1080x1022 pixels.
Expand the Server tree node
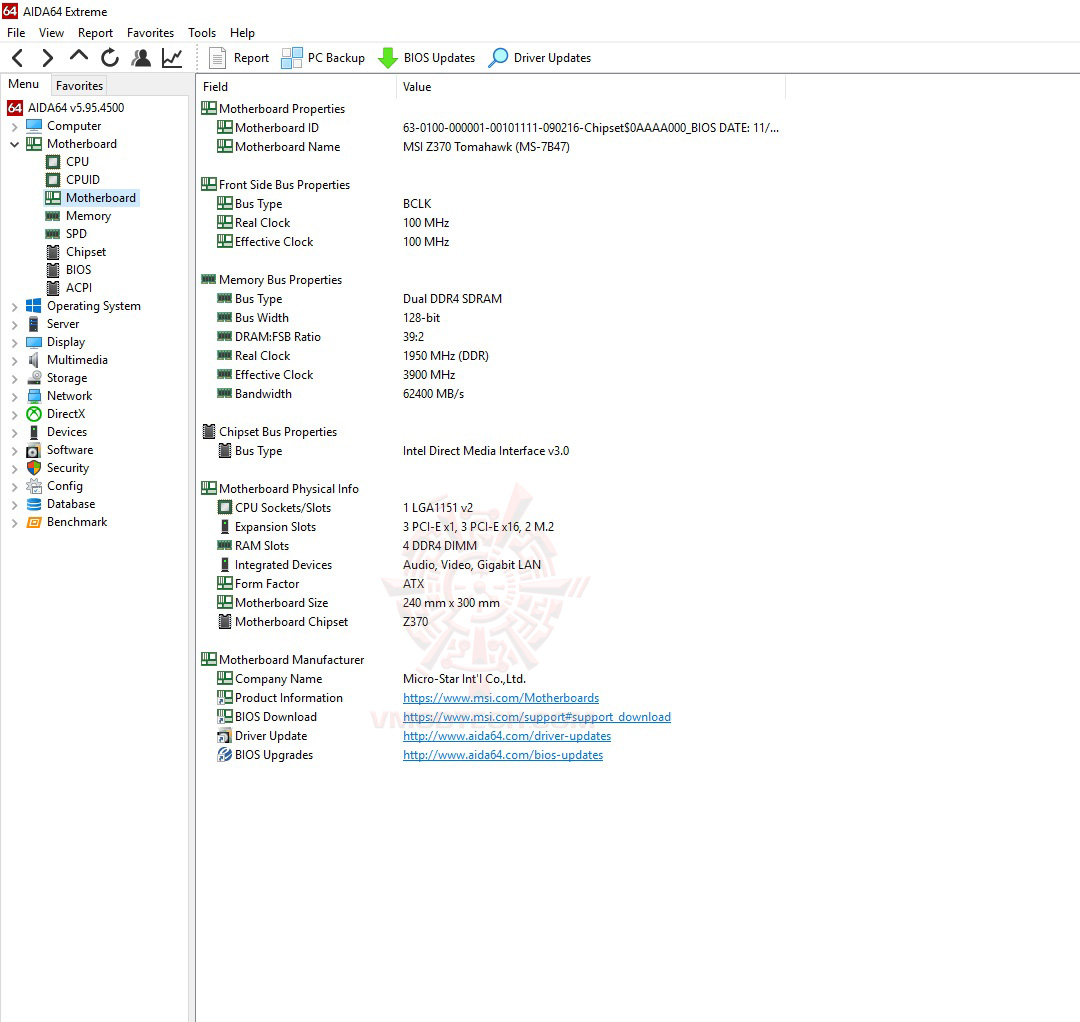pos(14,324)
